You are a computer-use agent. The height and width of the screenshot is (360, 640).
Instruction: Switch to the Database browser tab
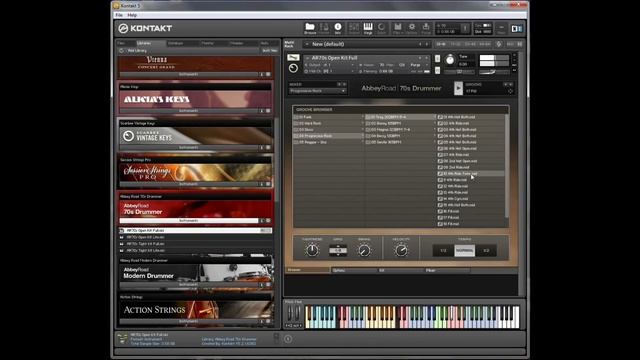point(176,43)
